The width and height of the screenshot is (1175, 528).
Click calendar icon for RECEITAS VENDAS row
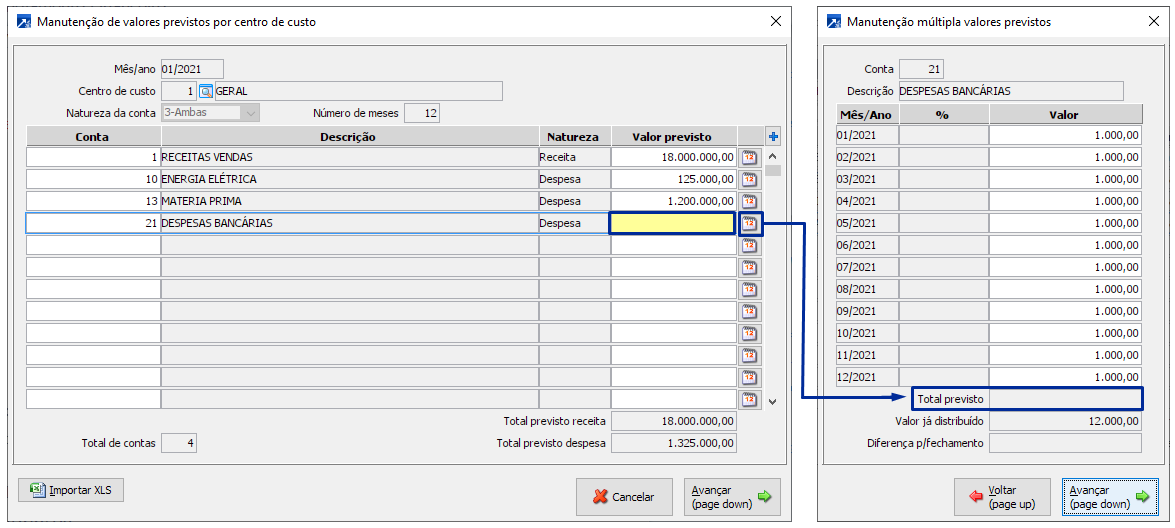tap(749, 157)
